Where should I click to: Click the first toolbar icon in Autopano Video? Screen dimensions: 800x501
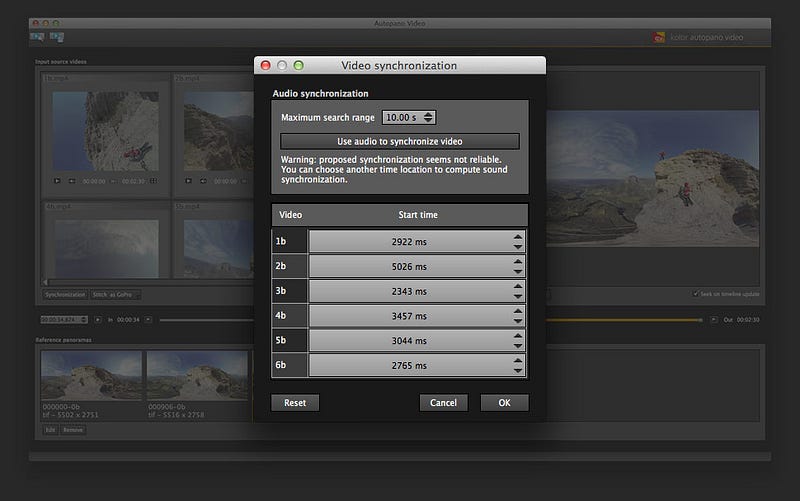(x=37, y=37)
